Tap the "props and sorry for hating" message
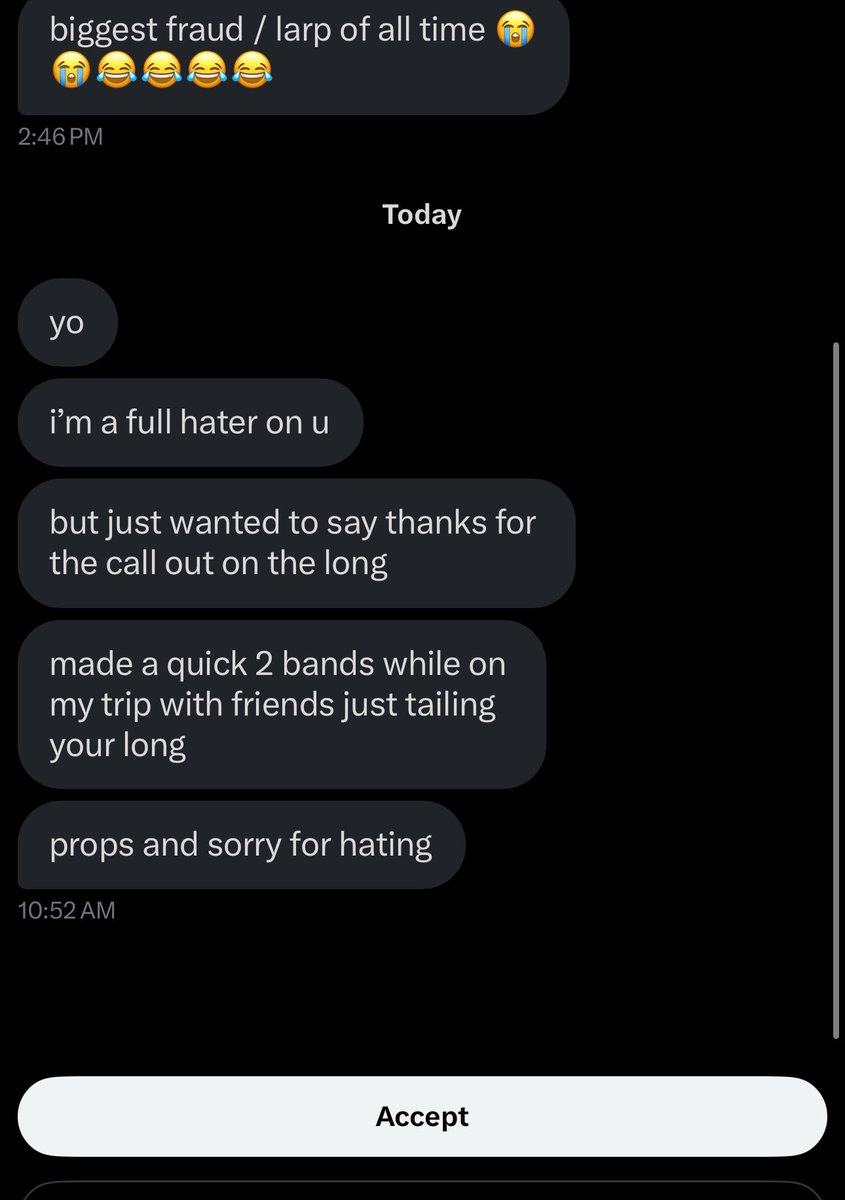The height and width of the screenshot is (1200, 845). tap(241, 845)
